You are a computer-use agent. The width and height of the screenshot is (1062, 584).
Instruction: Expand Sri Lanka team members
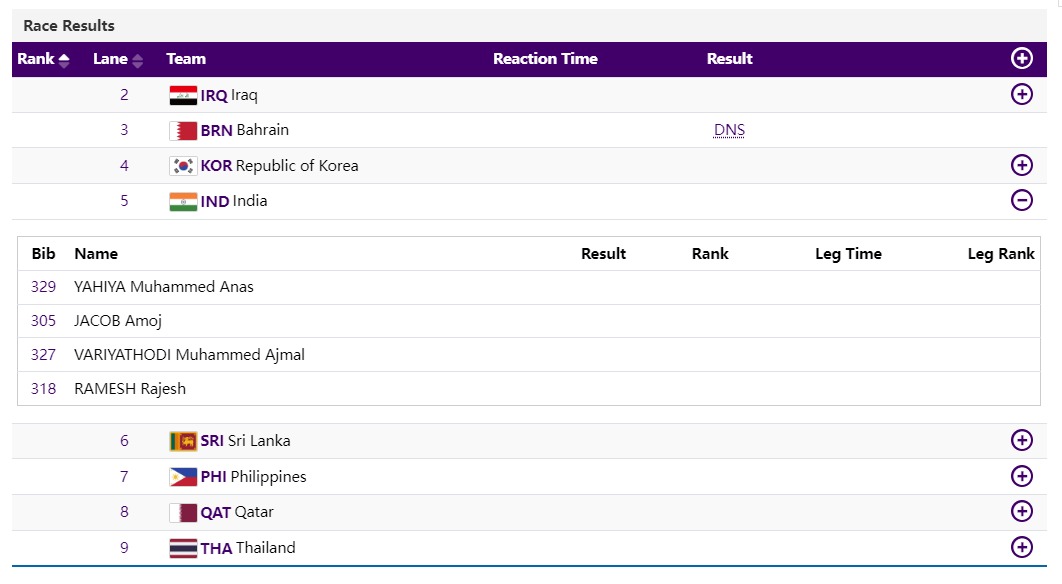[x=1021, y=441]
